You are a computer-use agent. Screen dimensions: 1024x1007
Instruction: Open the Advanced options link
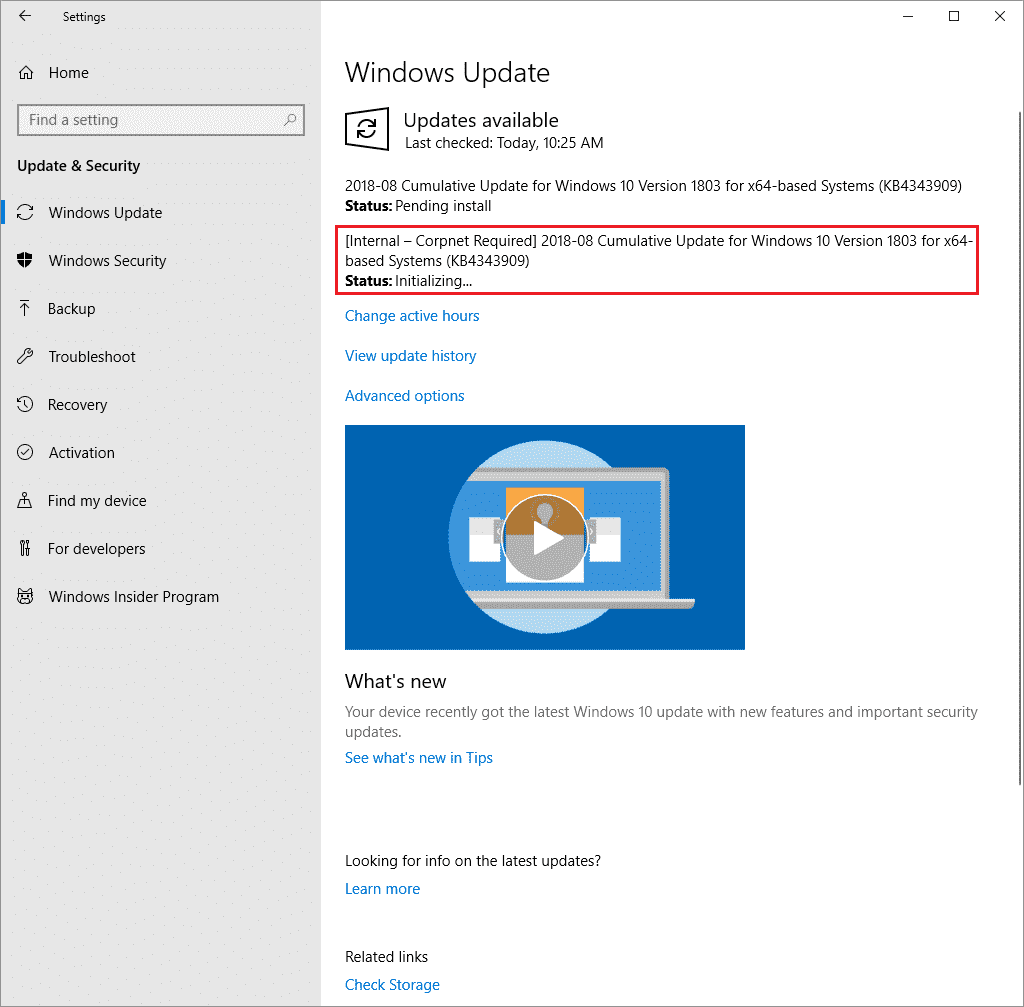[404, 396]
